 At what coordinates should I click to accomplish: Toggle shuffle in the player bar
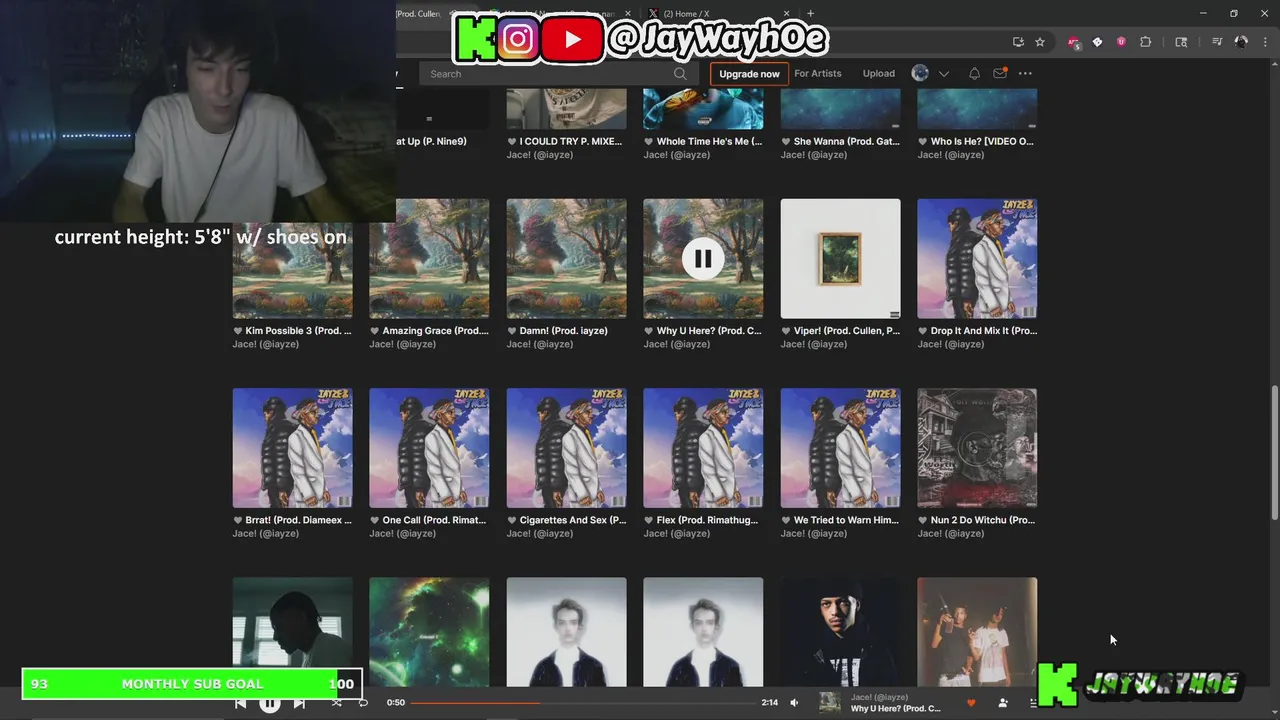click(336, 703)
